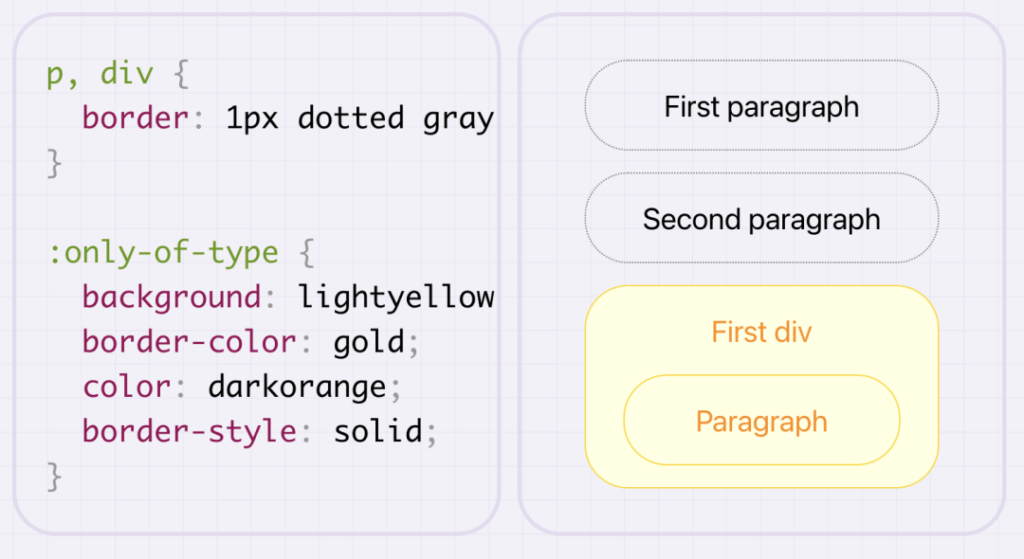Click the gold color value
Image resolution: width=1024 pixels, height=559 pixels.
(x=369, y=342)
